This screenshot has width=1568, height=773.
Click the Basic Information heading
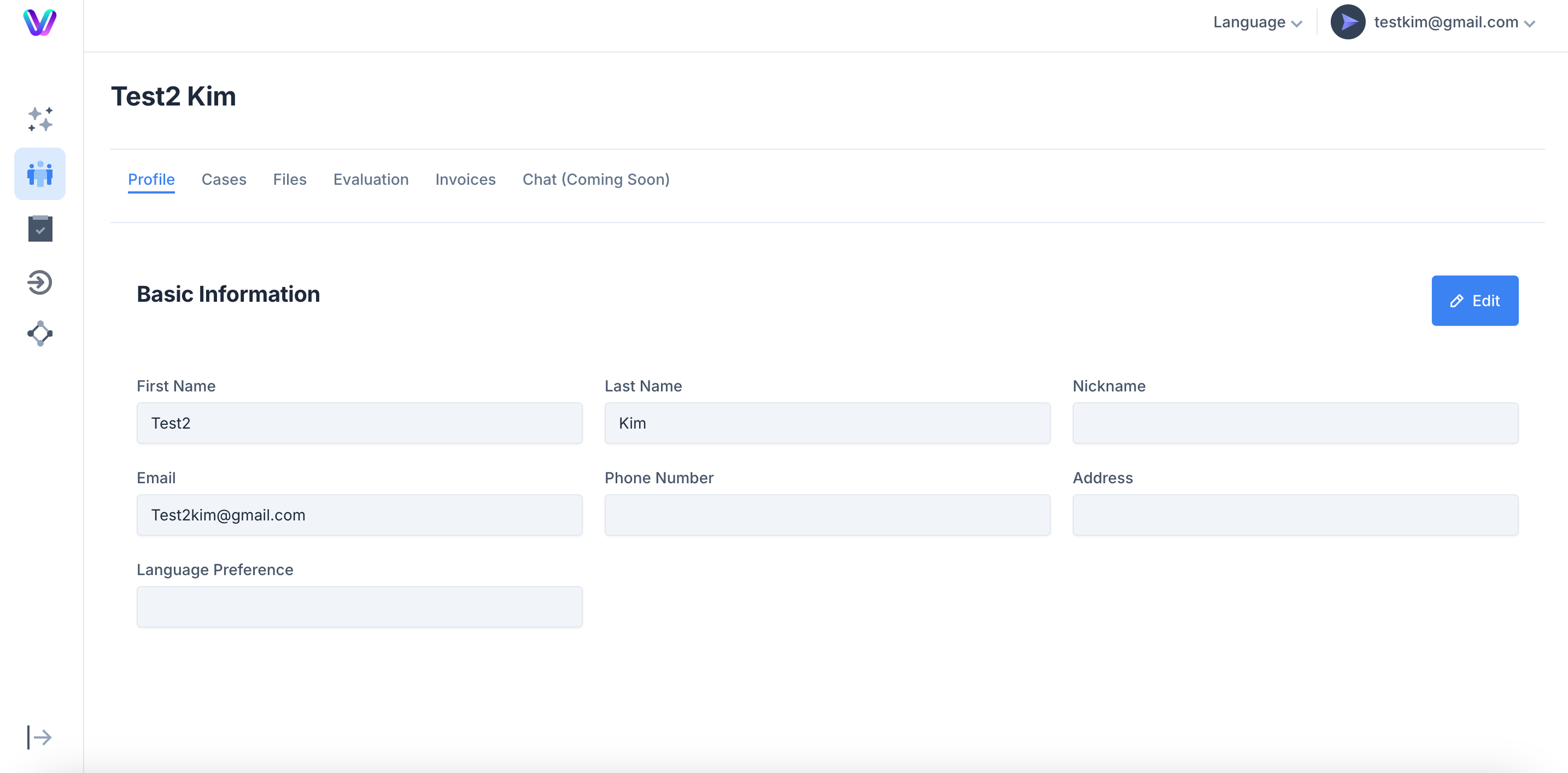pyautogui.click(x=229, y=295)
